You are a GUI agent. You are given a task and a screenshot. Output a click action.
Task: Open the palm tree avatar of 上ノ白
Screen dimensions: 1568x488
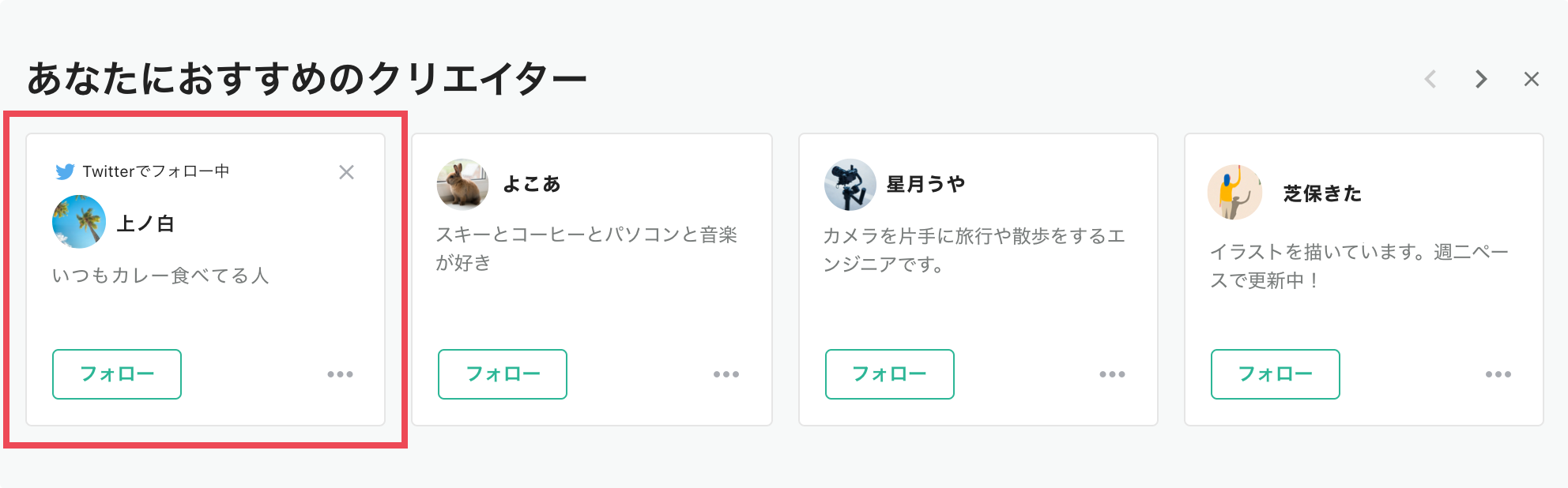pyautogui.click(x=79, y=222)
